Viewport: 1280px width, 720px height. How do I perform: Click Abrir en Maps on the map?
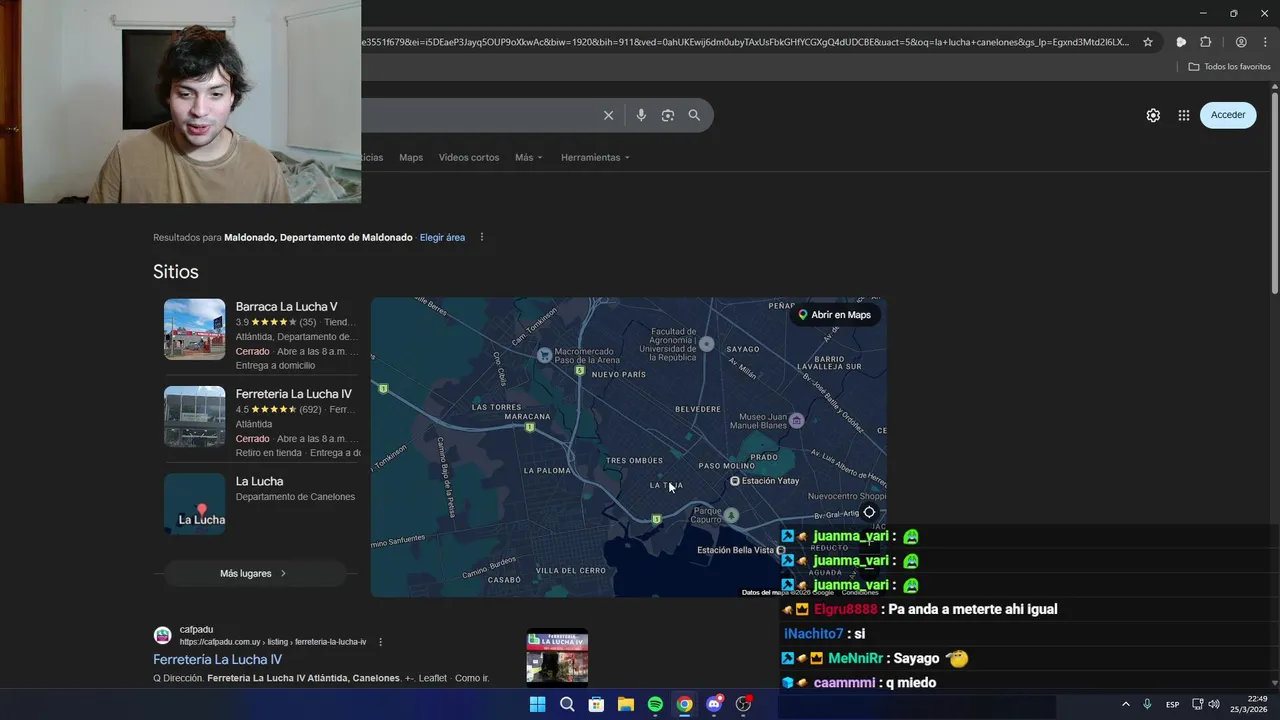833,315
